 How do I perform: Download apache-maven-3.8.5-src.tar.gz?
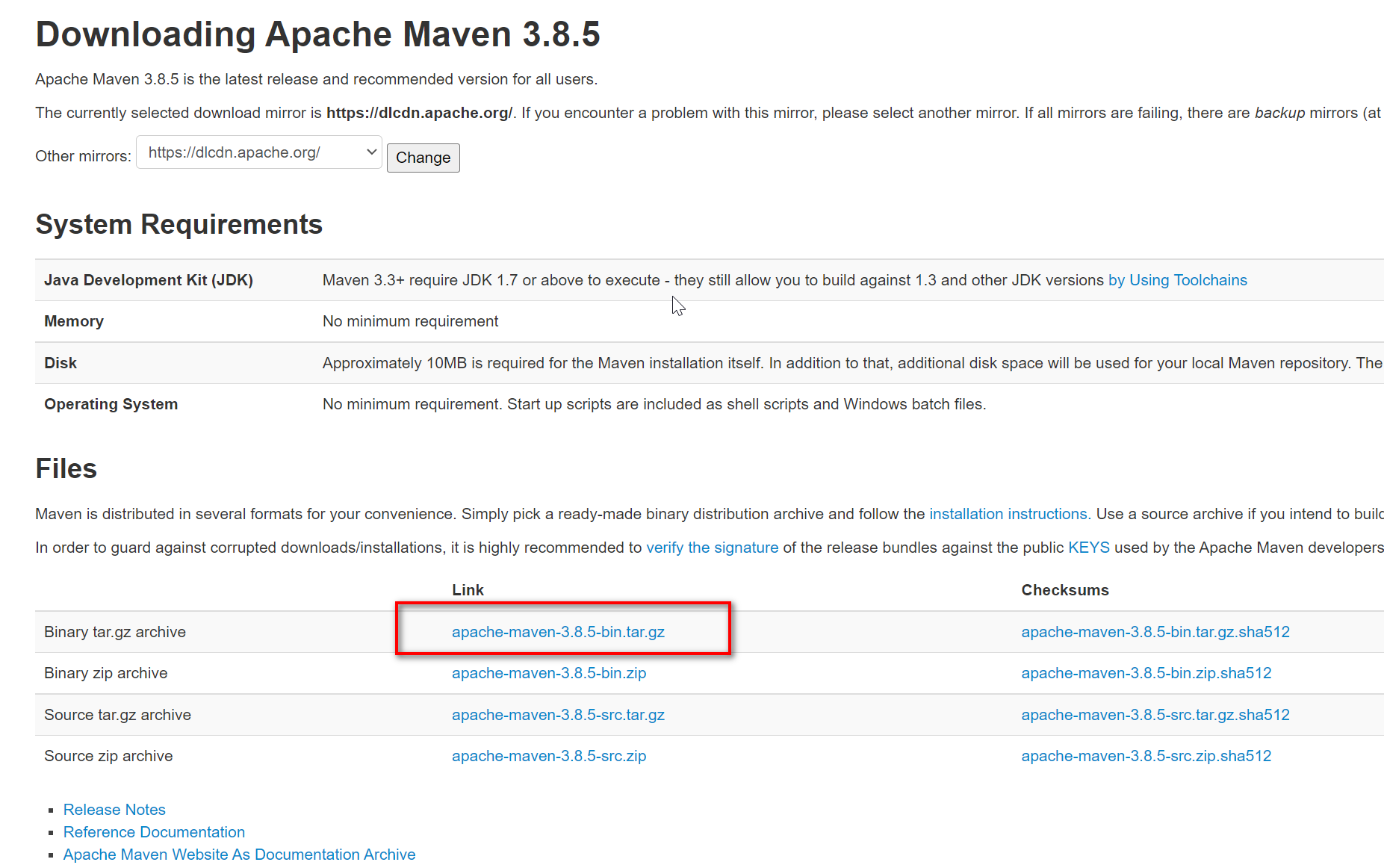tap(558, 715)
